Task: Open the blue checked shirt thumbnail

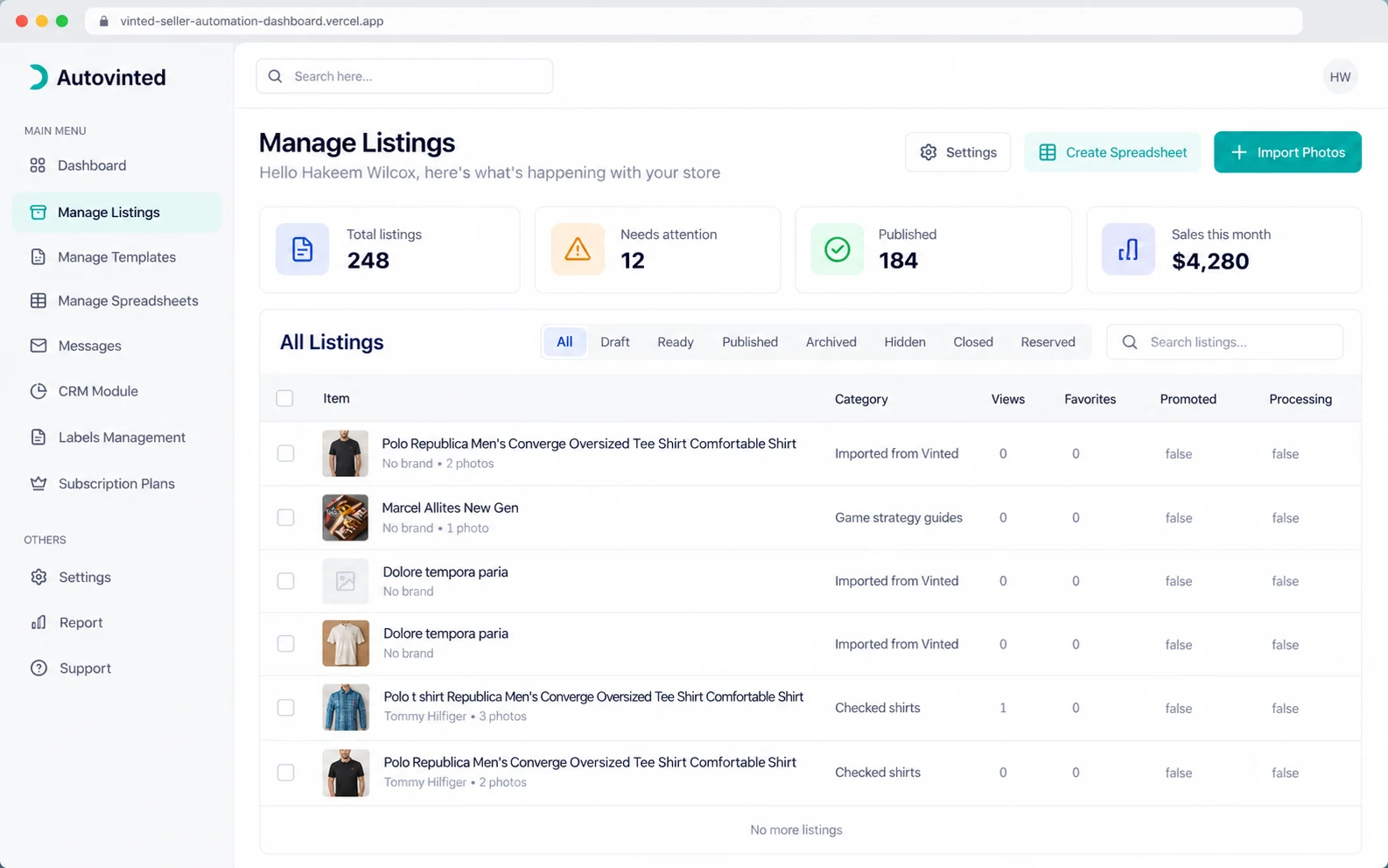Action: [x=345, y=707]
